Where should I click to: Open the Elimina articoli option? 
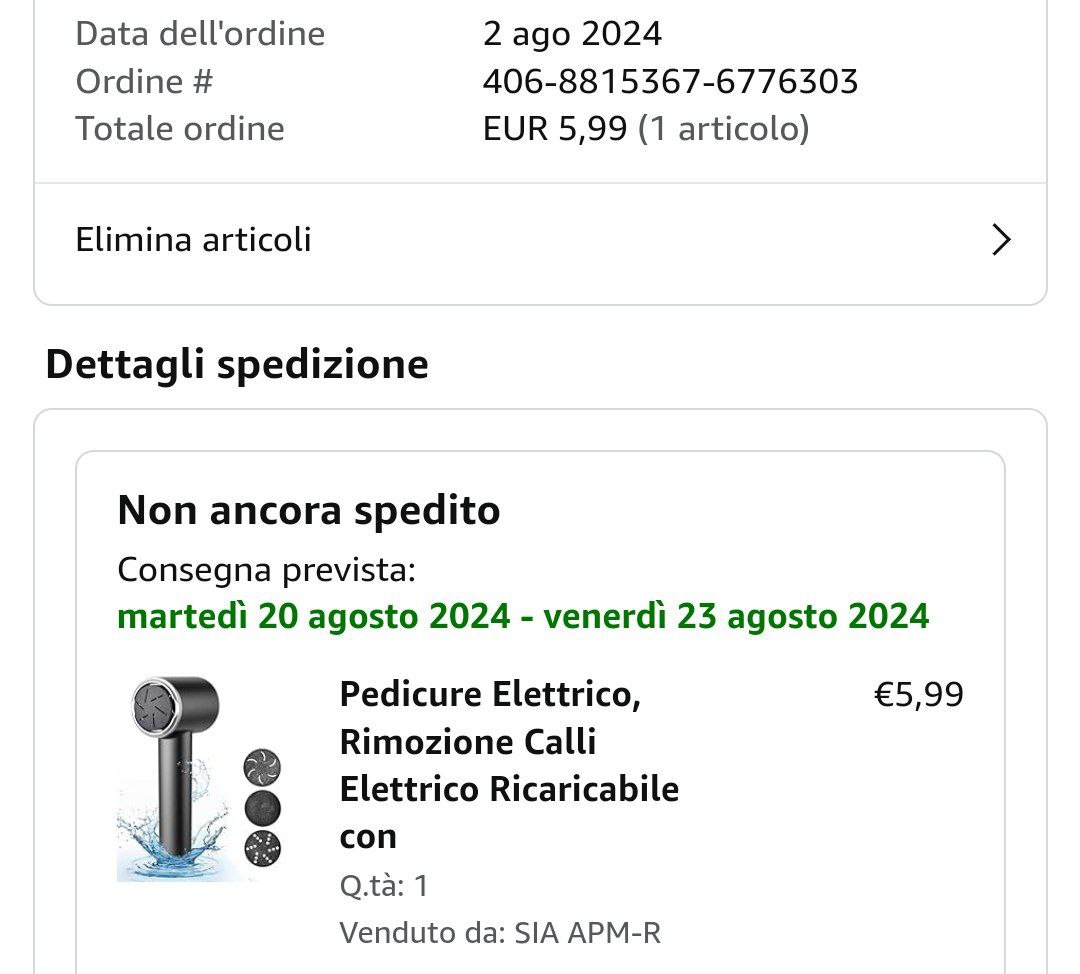tap(194, 240)
